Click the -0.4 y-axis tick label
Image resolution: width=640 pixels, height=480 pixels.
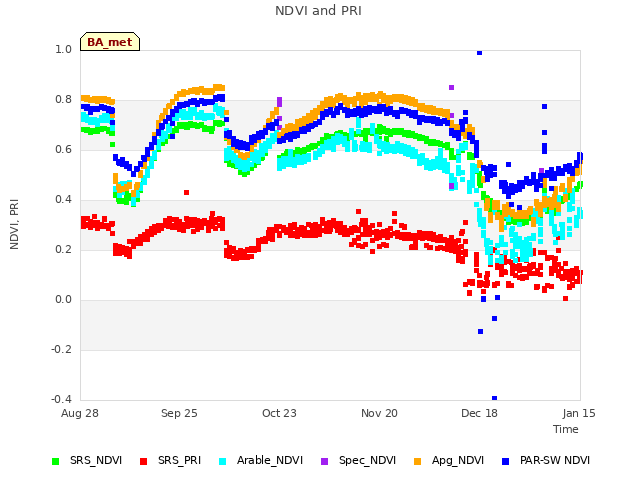click(x=61, y=399)
